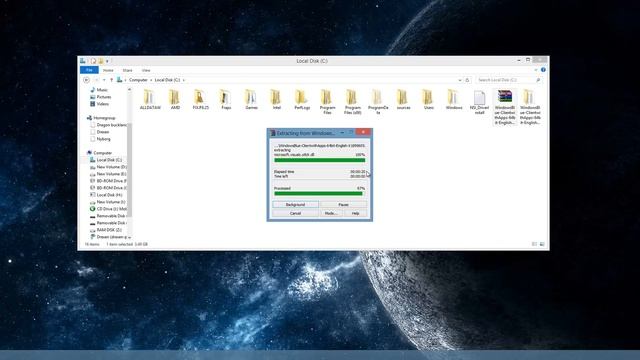Select RAM DISK (Z:) in navigation pane
The width and height of the screenshot is (640, 360).
coord(106,230)
